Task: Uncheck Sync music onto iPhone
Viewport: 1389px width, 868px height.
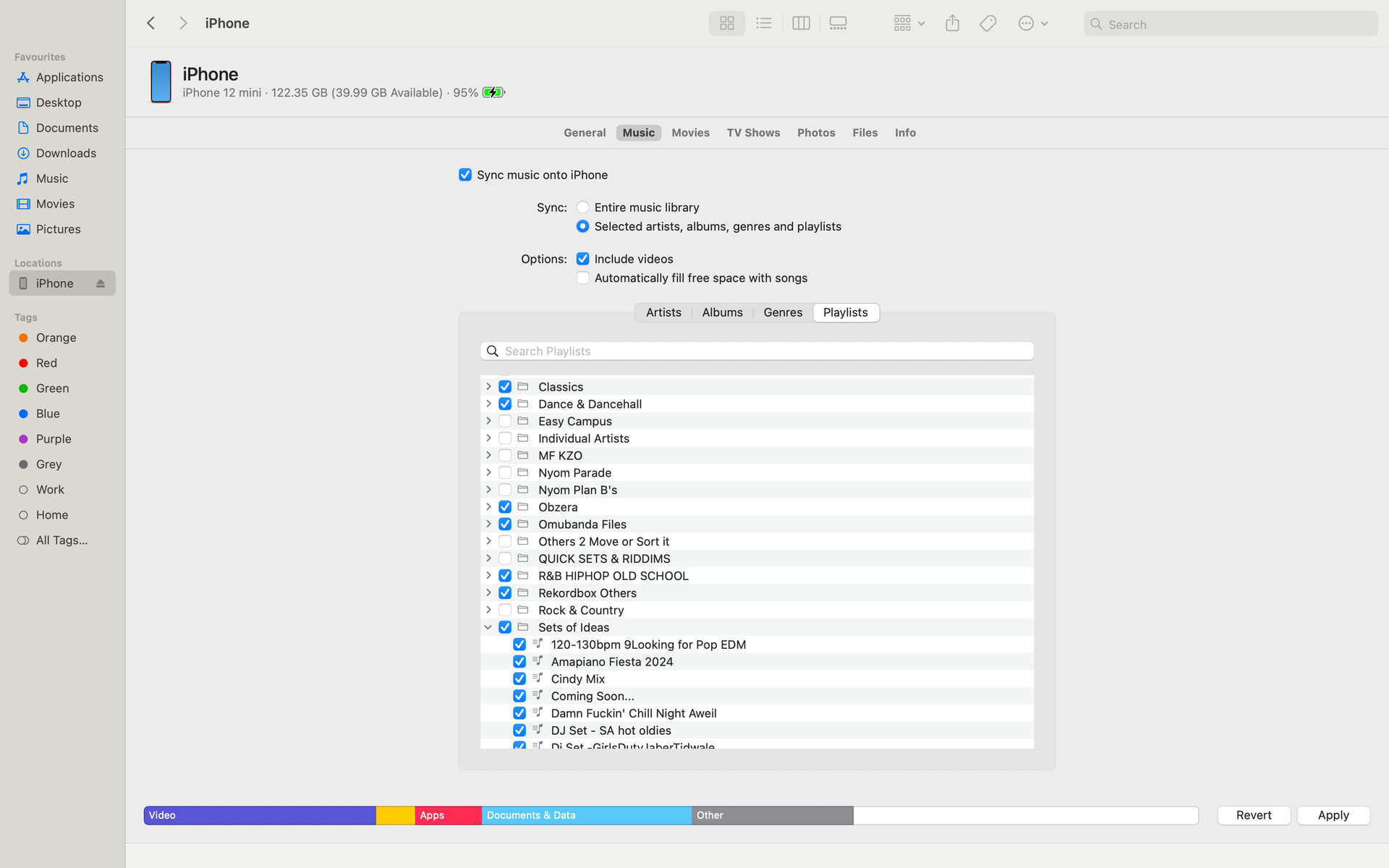Action: pos(465,175)
